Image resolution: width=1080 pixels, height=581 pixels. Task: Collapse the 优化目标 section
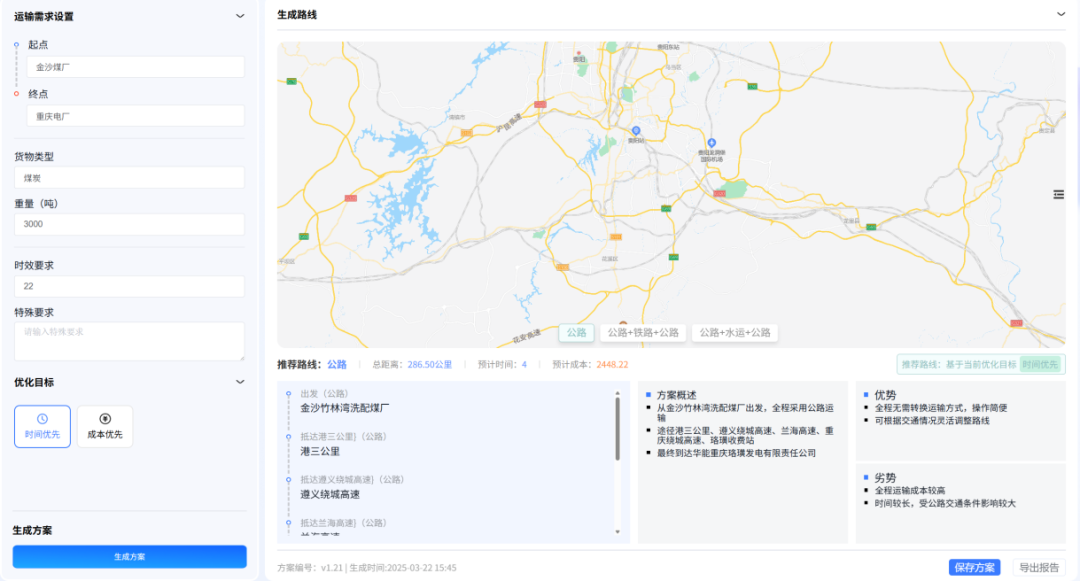239,382
